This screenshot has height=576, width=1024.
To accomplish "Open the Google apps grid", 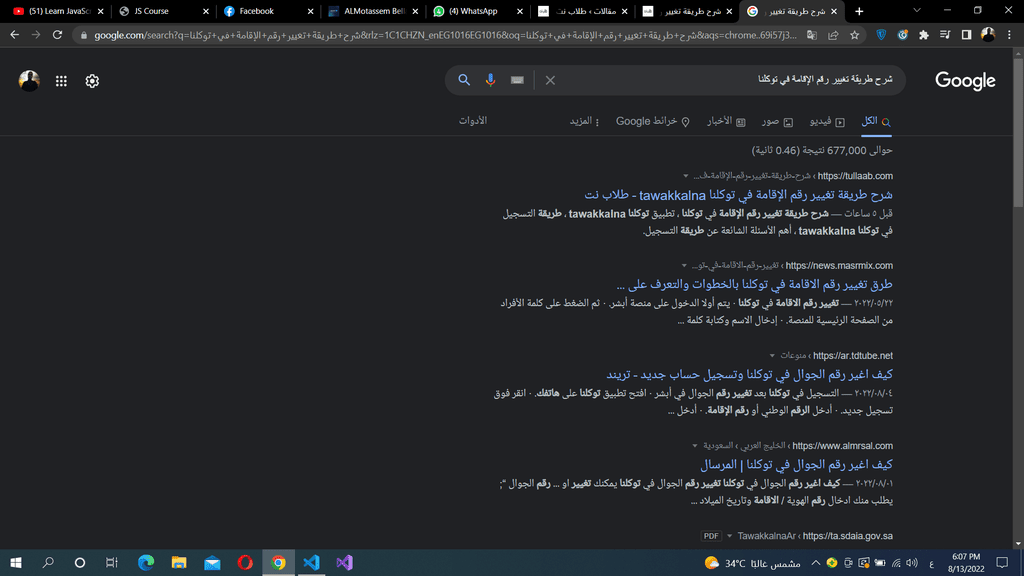I will (61, 81).
